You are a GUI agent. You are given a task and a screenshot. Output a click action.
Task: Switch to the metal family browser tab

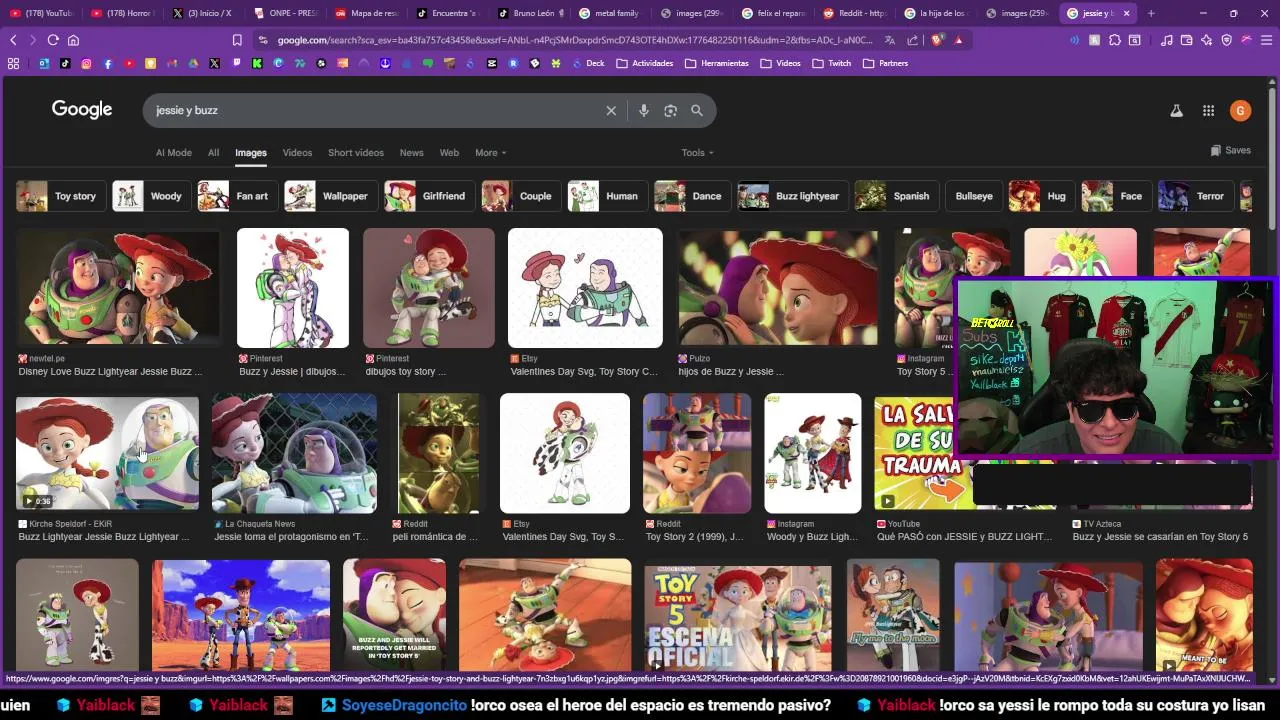pos(611,13)
